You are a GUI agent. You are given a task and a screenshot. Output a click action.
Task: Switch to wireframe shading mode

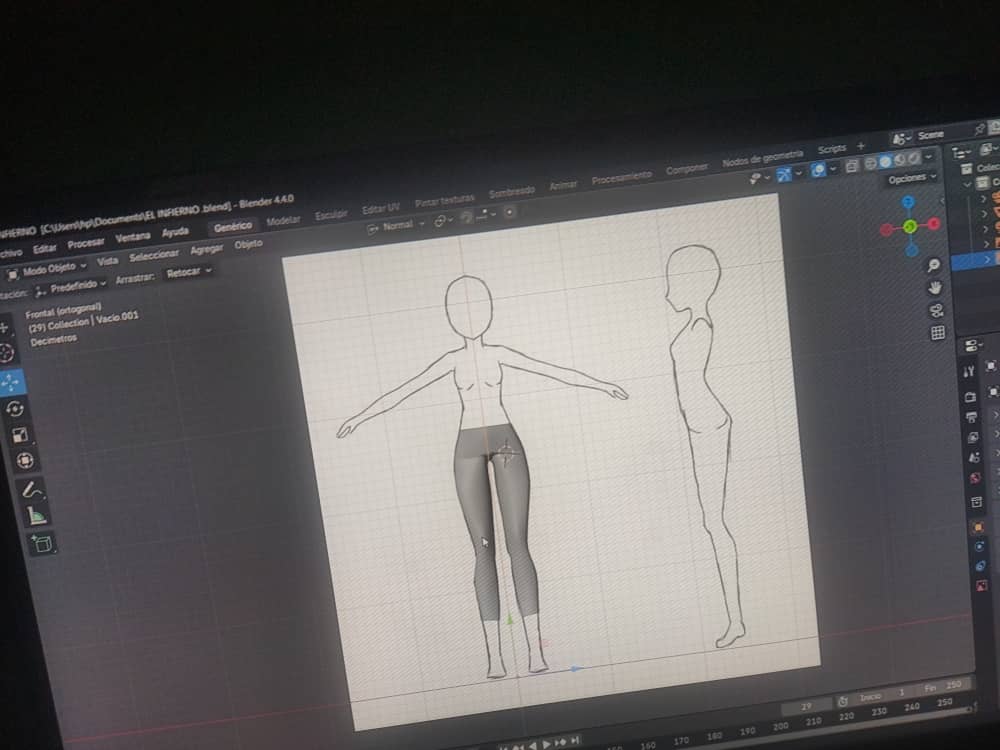[870, 164]
